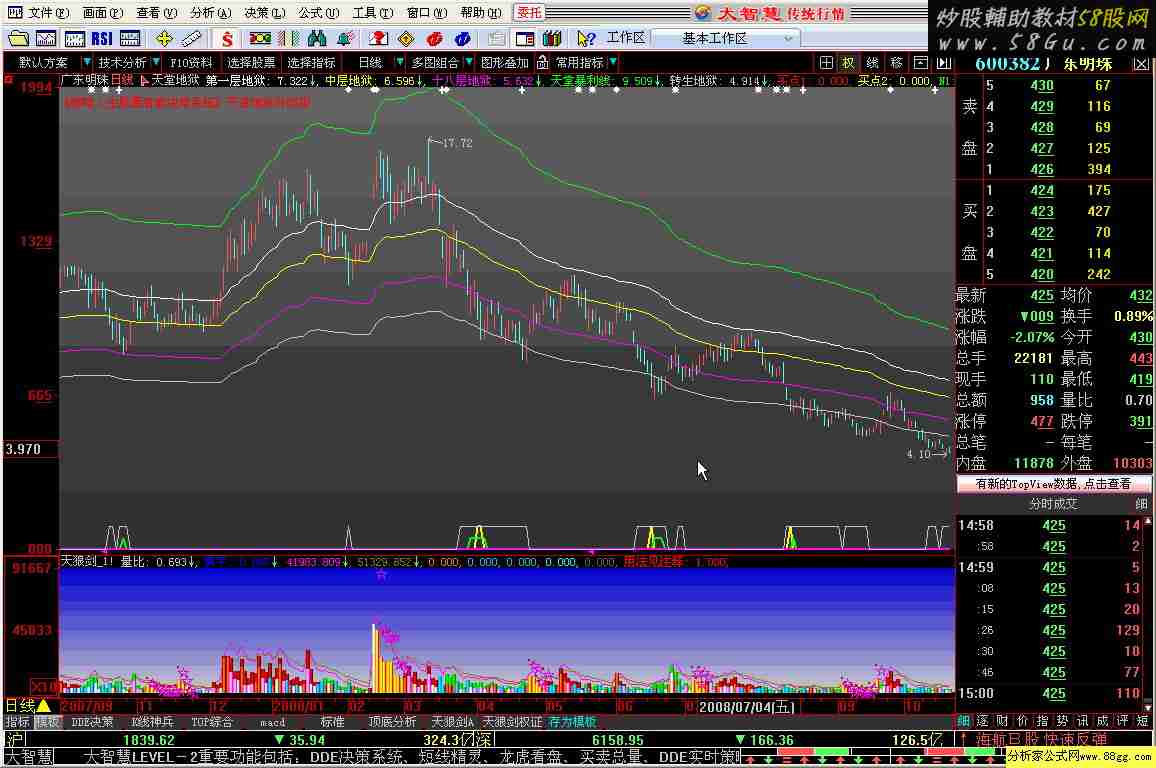Click the new TopView data notification button

[1053, 484]
